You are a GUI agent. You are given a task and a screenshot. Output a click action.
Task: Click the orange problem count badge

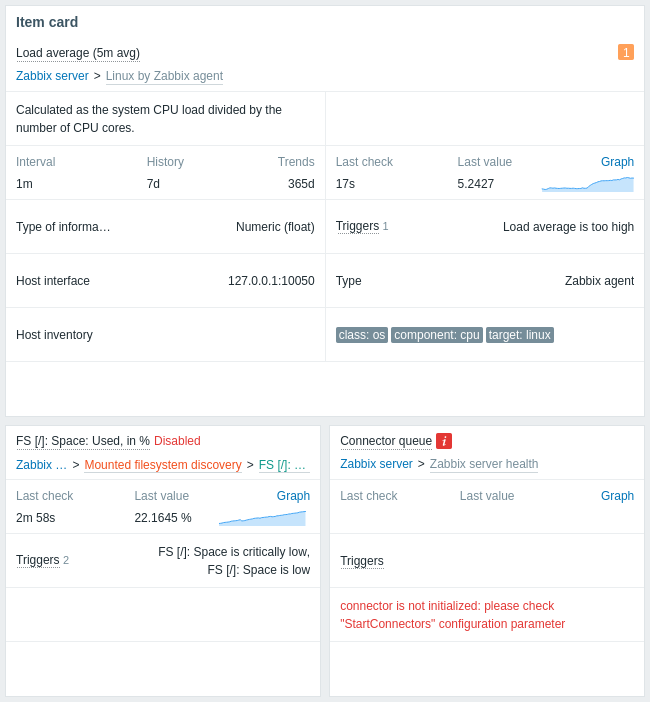click(x=626, y=52)
